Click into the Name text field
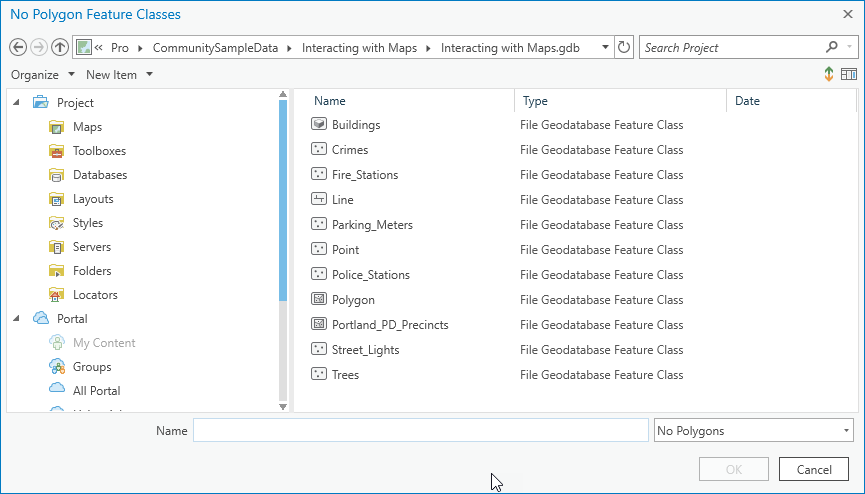Viewport: 865px width, 494px height. pos(420,431)
